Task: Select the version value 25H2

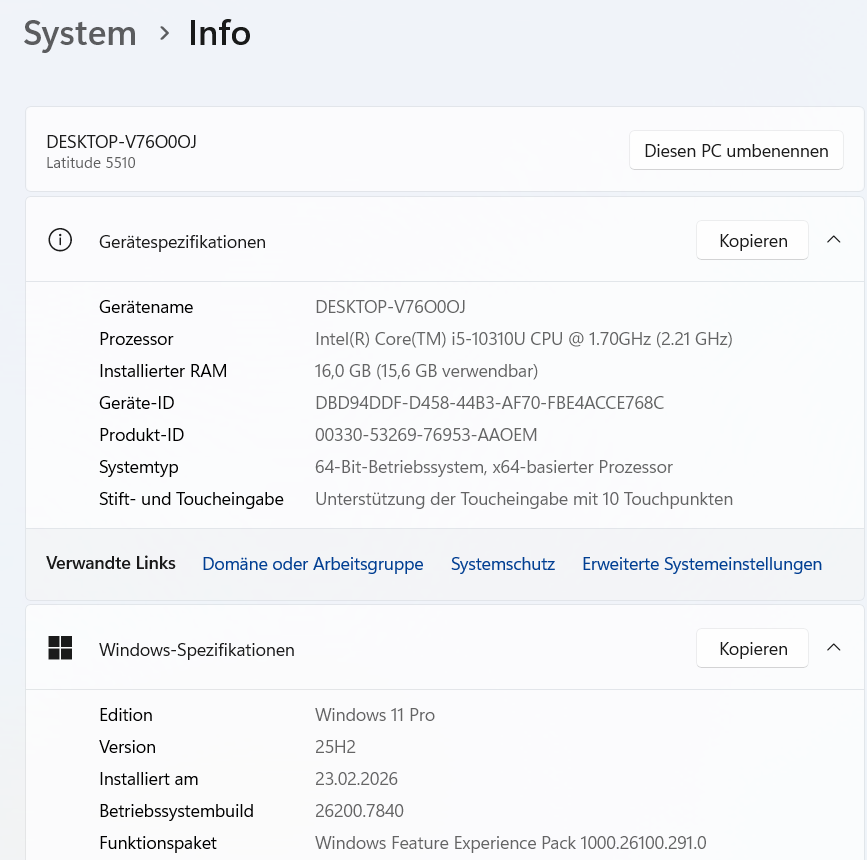Action: click(335, 747)
